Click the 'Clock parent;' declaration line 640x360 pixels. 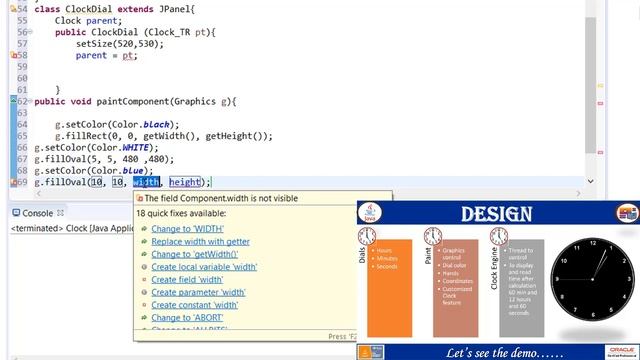89,20
